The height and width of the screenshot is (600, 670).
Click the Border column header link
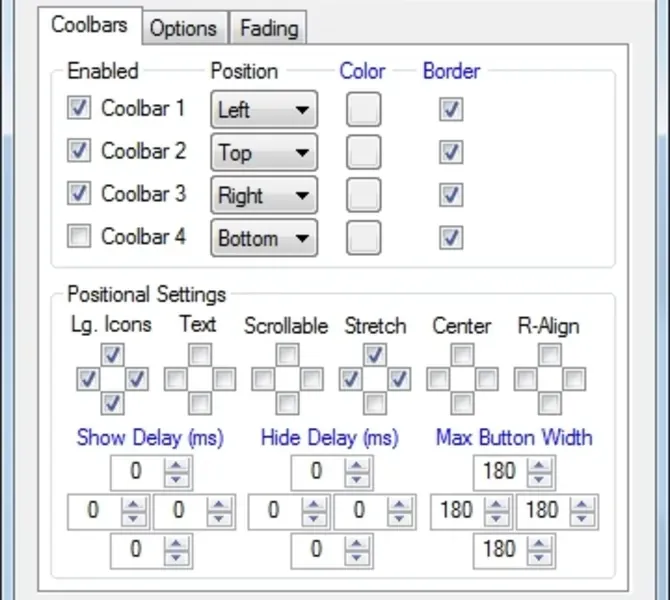click(451, 71)
